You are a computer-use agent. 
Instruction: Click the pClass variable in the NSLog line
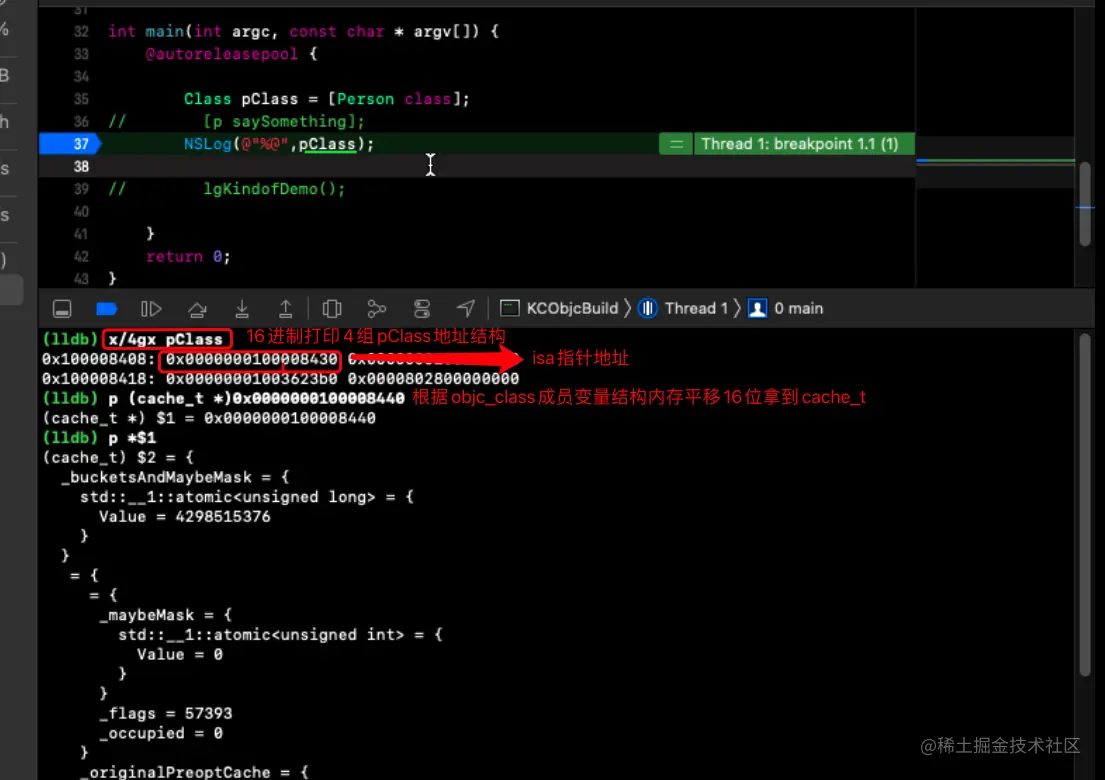[x=327, y=144]
